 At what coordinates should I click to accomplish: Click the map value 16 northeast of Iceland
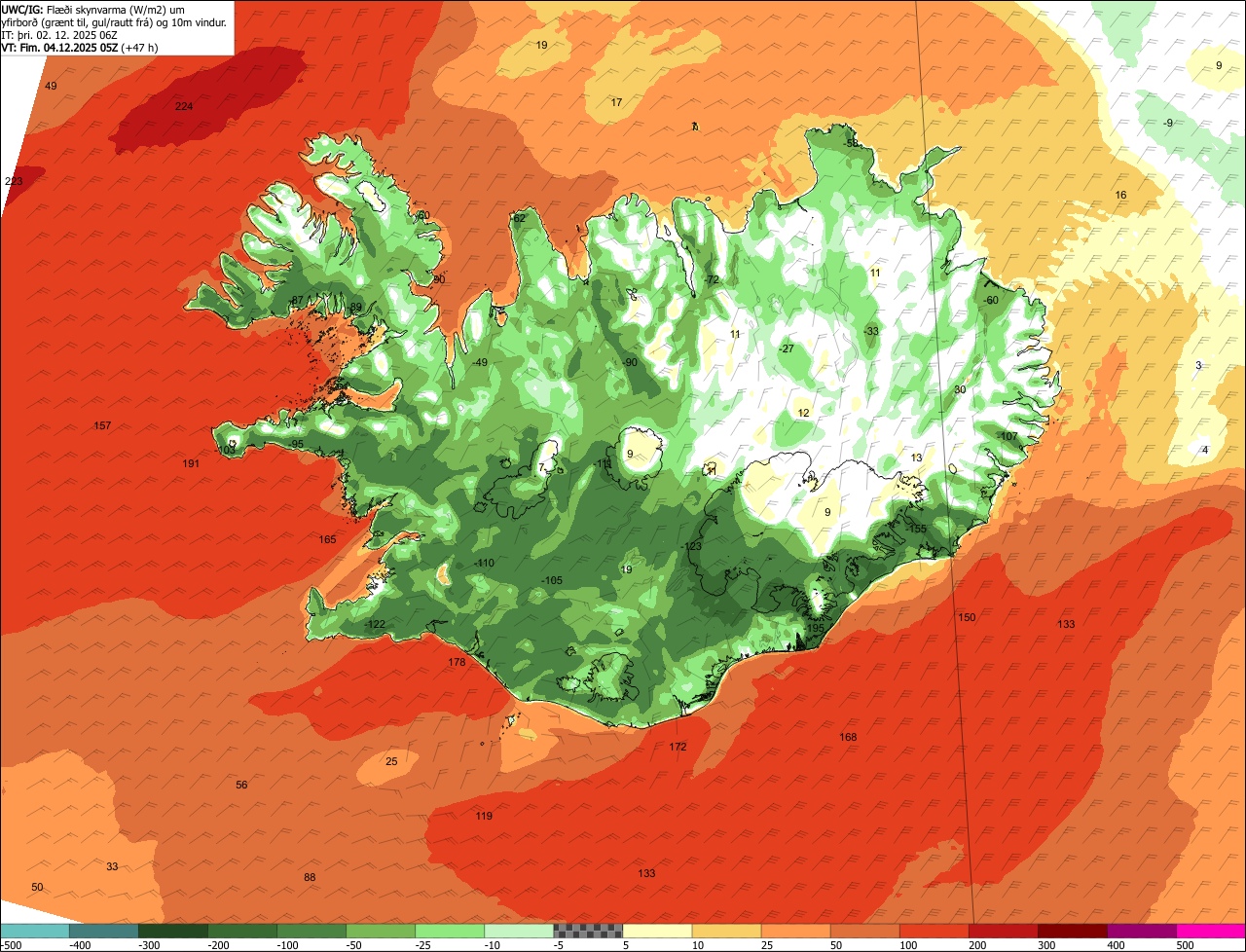[x=1120, y=195]
